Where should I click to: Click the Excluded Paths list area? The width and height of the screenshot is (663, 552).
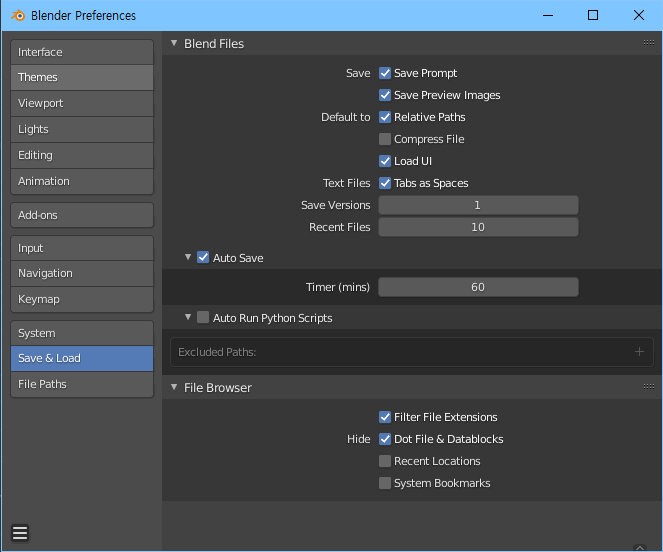411,352
